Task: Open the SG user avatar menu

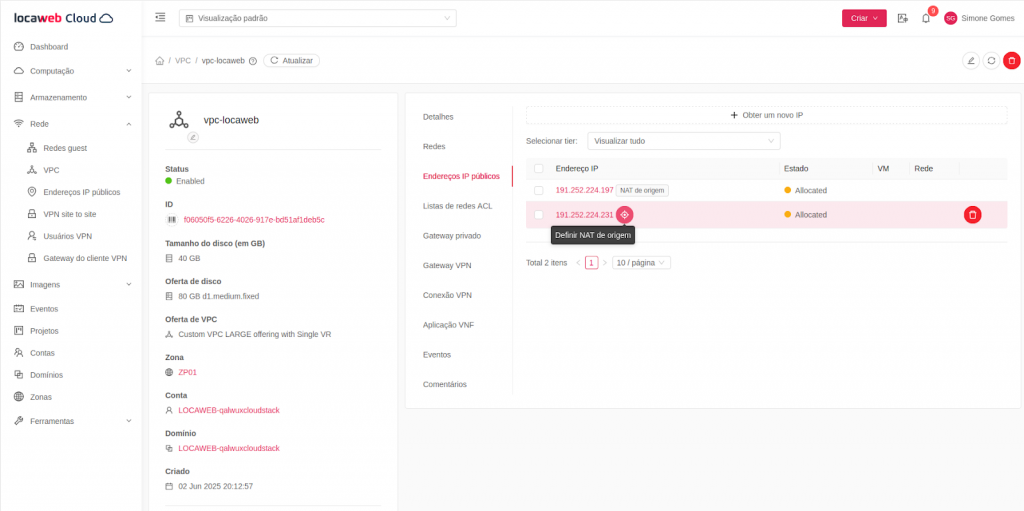Action: click(x=950, y=18)
